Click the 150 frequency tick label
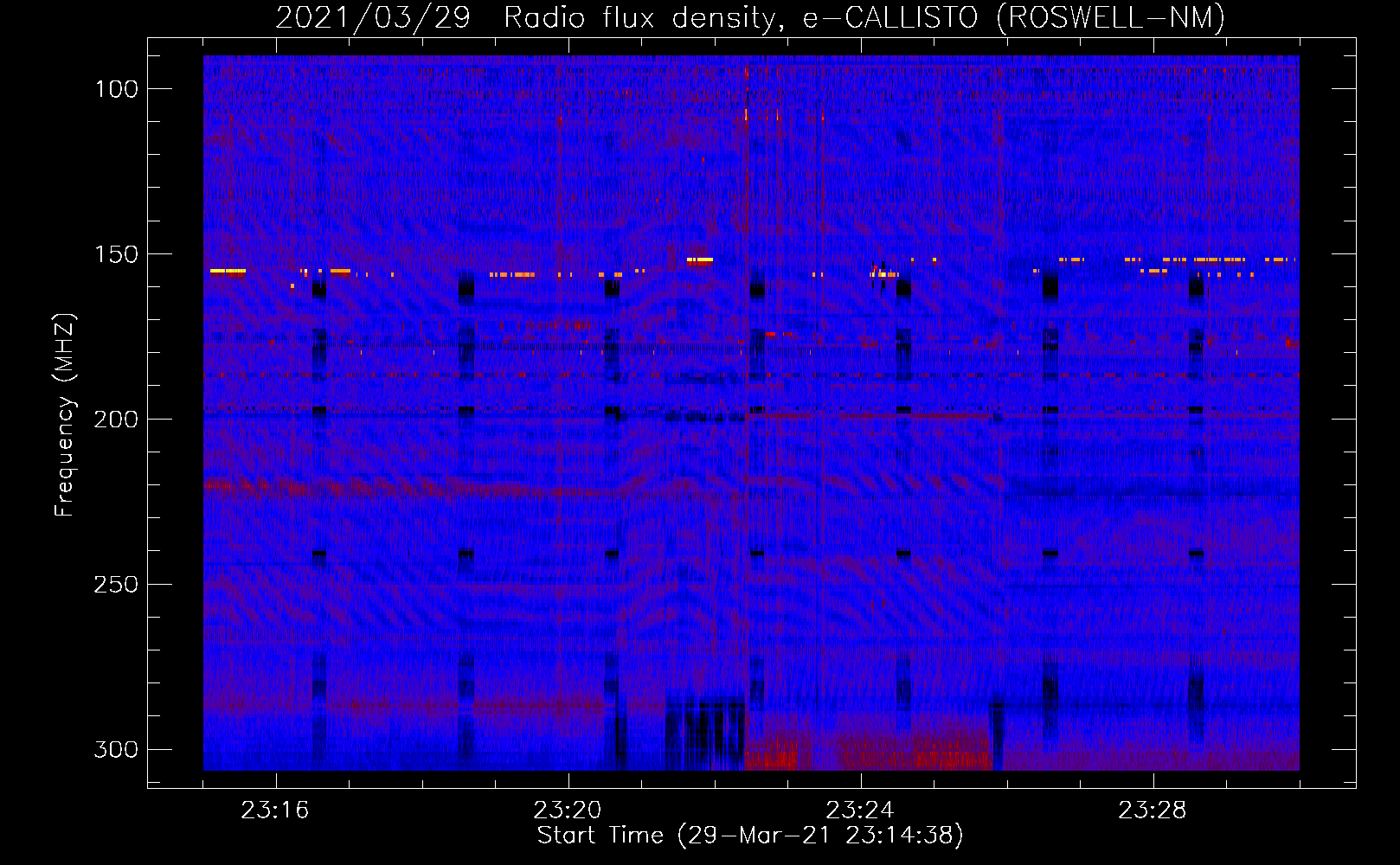Viewport: 1400px width, 865px height. pos(116,254)
